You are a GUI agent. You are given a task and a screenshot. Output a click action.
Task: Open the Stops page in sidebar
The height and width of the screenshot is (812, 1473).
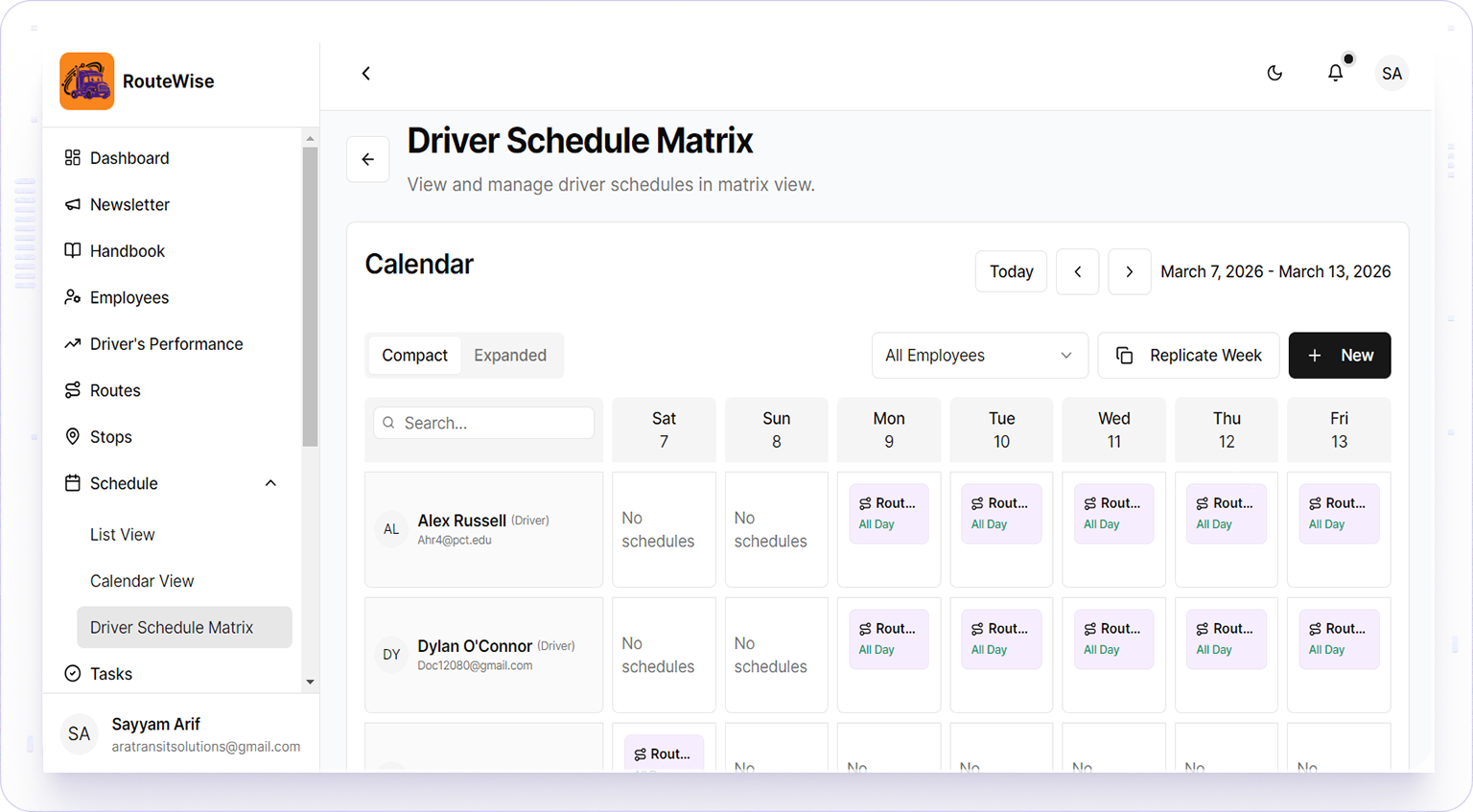[x=110, y=437]
